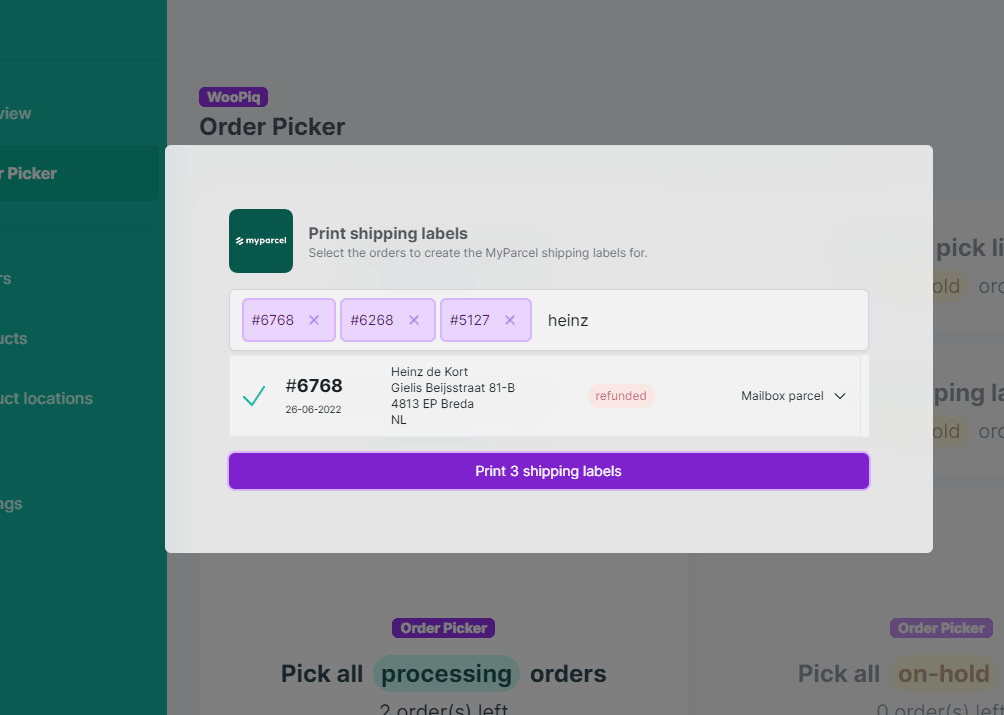Click postal line 4813 EP Breda
The width and height of the screenshot is (1004, 715).
coord(432,404)
